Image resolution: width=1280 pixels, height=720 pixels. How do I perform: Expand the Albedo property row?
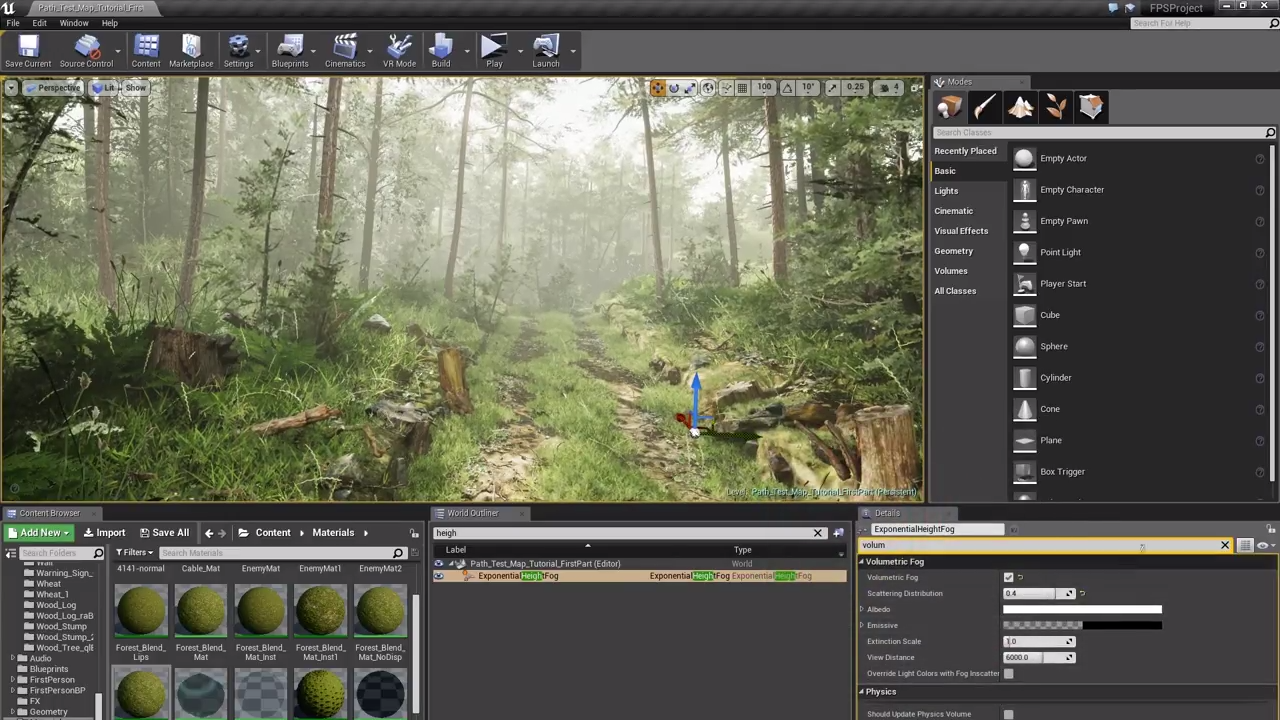[862, 609]
